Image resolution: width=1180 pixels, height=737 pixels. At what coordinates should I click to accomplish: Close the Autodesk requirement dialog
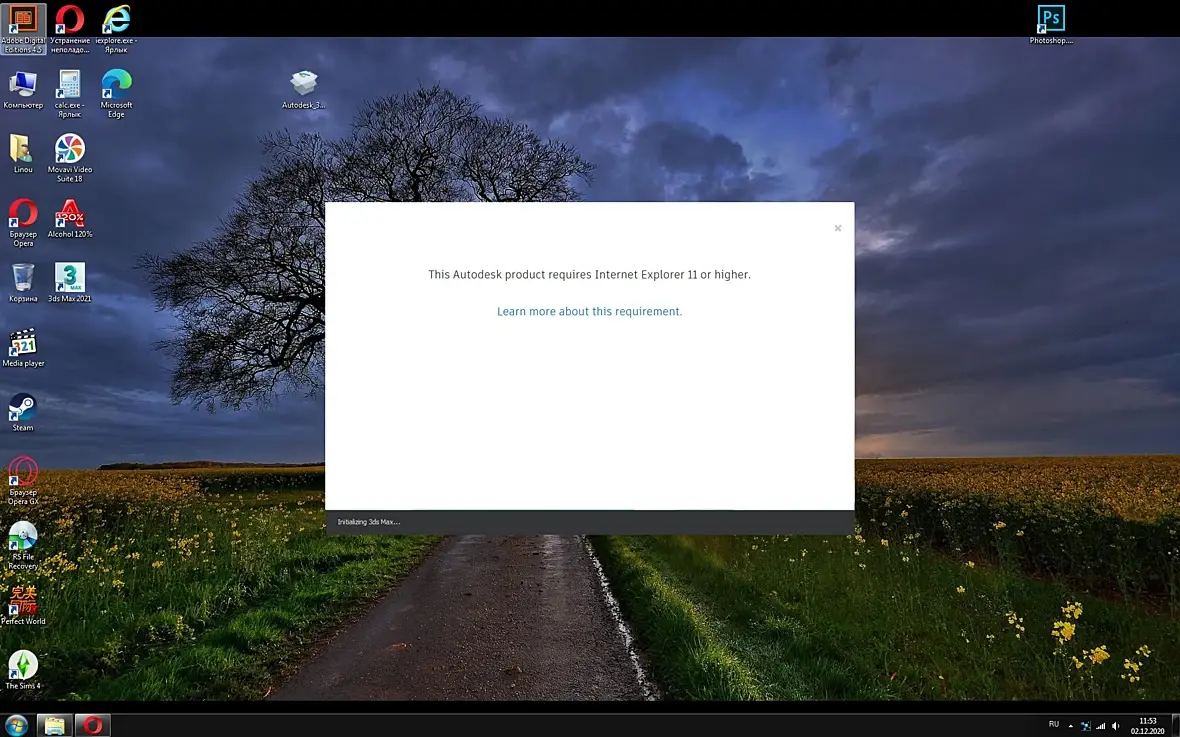click(x=838, y=228)
